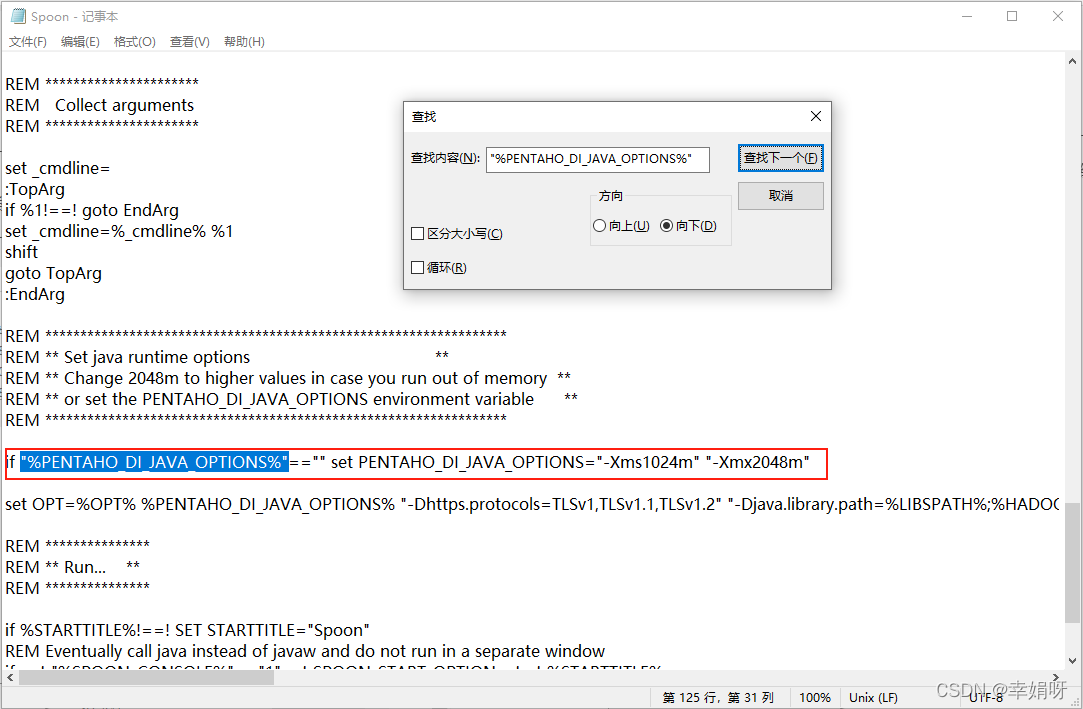Open the 查看(V) menu
The image size is (1083, 709).
(x=190, y=42)
